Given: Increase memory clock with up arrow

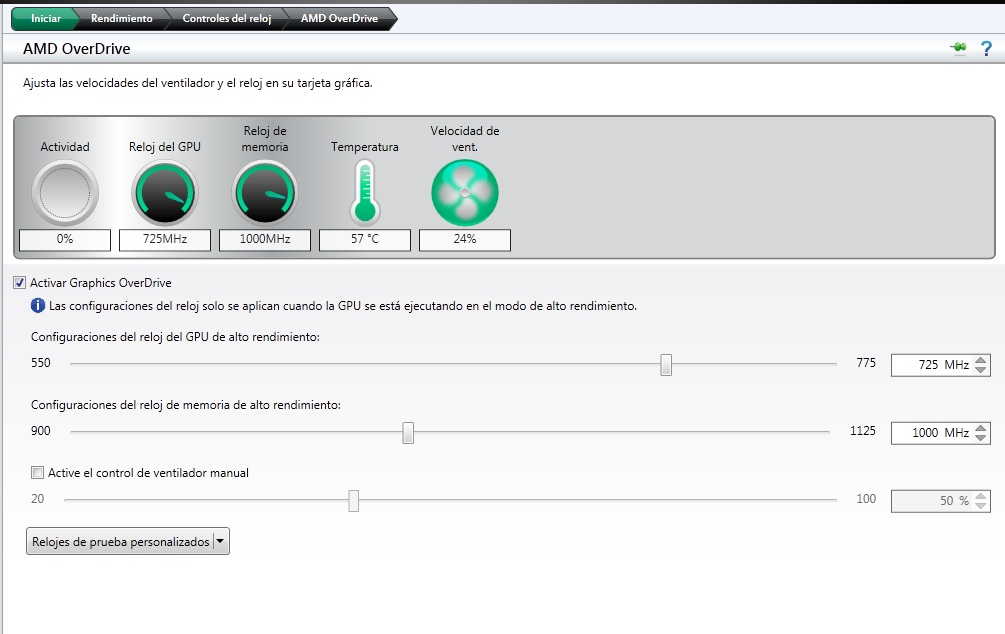Looking at the screenshot, I should click(x=981, y=428).
